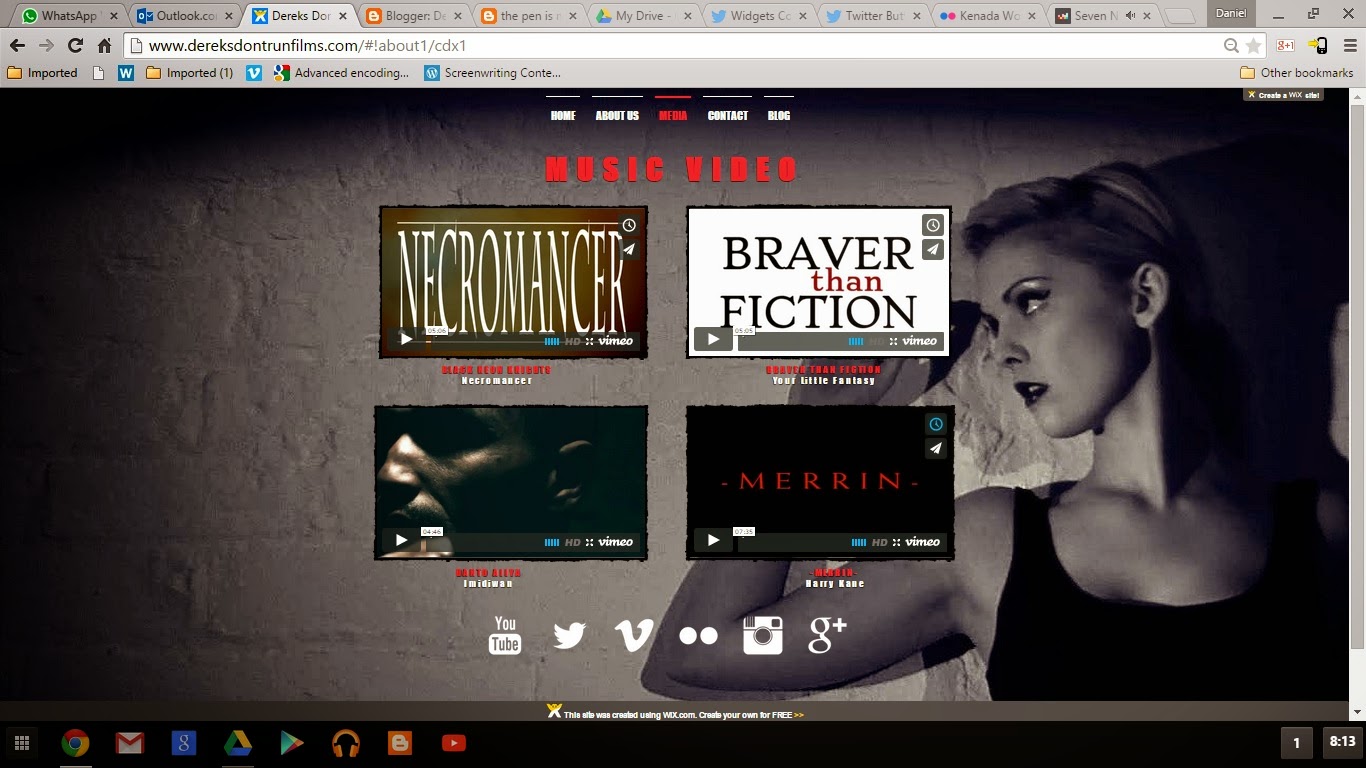The image size is (1366, 768).
Task: Share the Necromancer video via paper-plane icon
Action: 629,249
